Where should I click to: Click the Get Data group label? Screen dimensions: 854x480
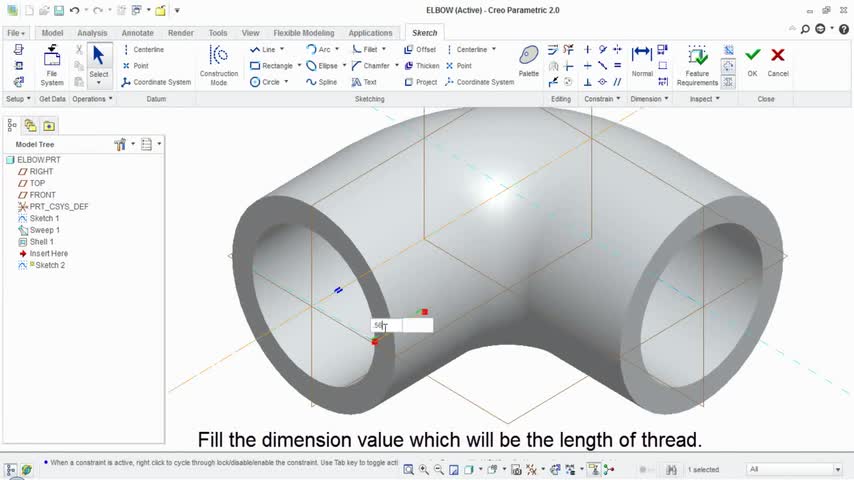[x=52, y=99]
